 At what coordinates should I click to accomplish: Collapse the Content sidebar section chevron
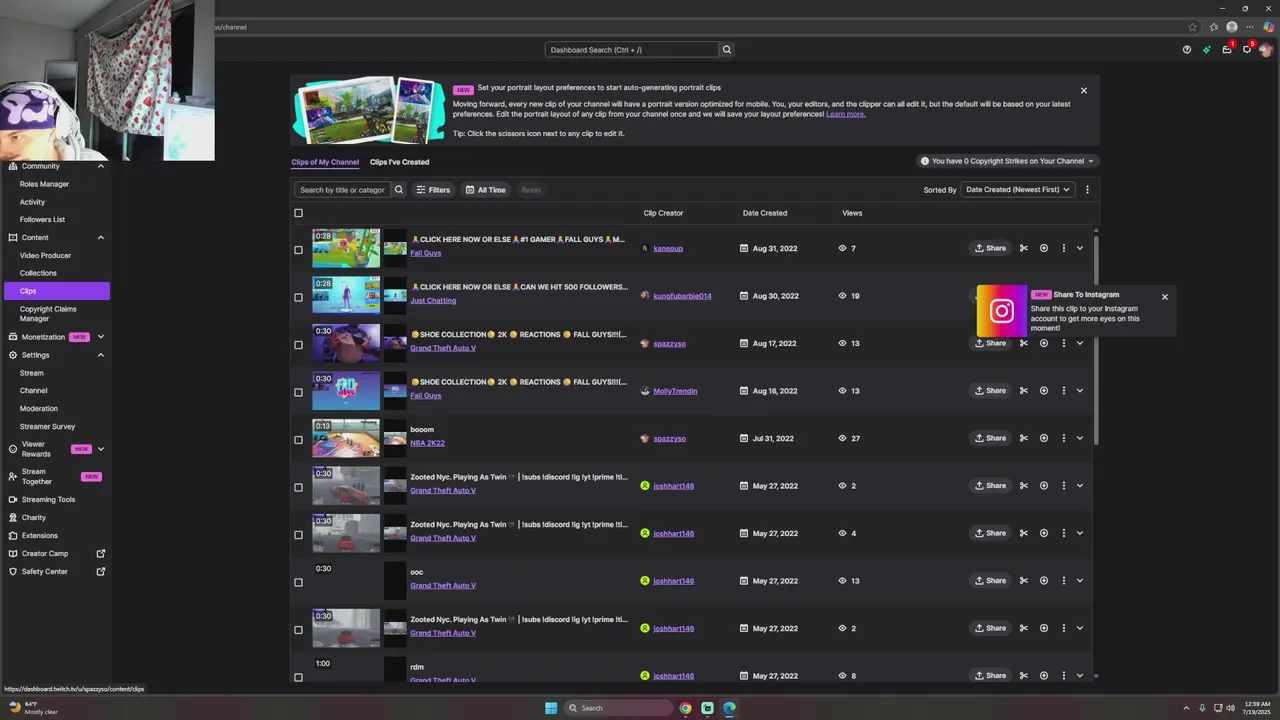point(101,238)
